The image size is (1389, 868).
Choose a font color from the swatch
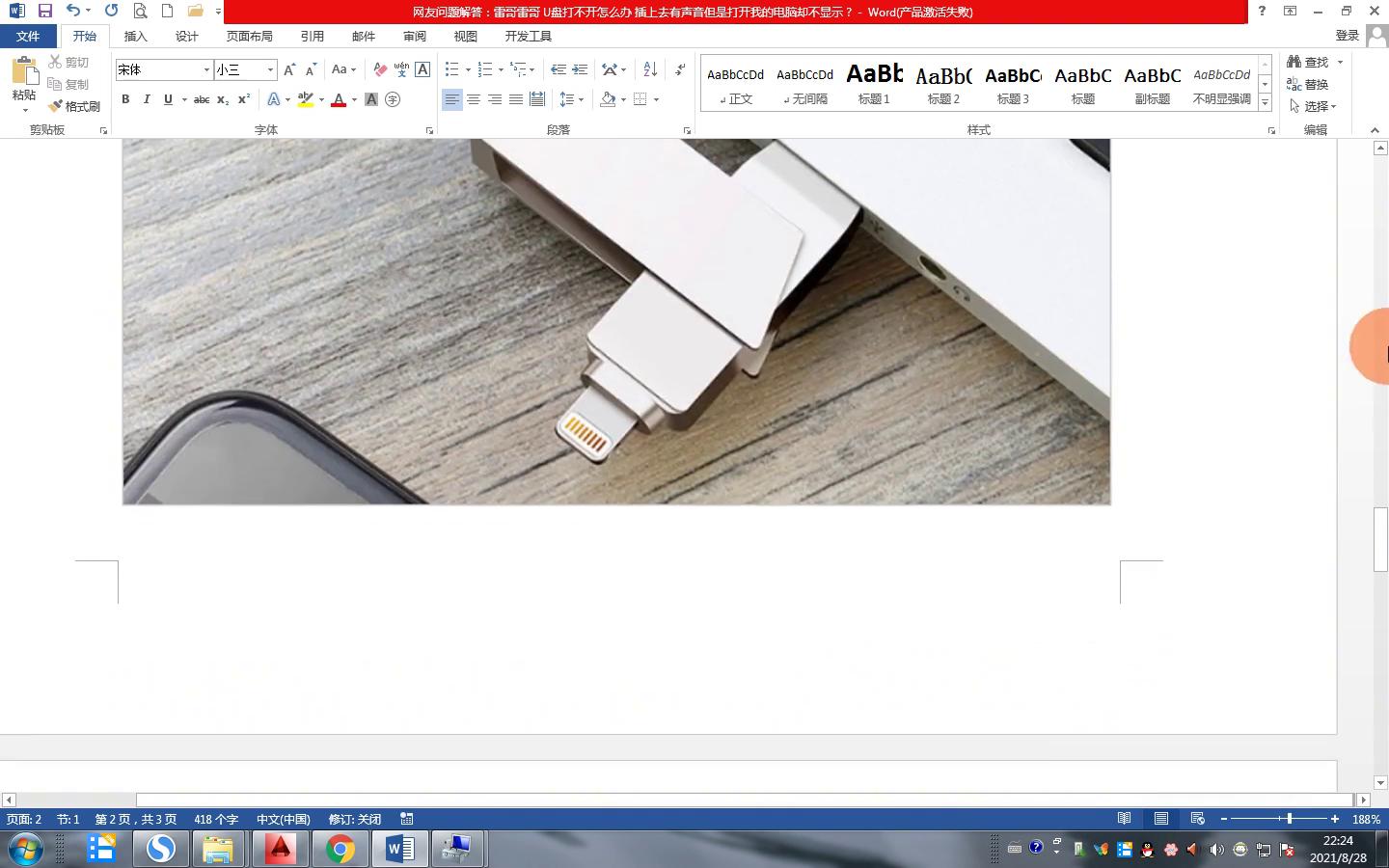pos(339,99)
